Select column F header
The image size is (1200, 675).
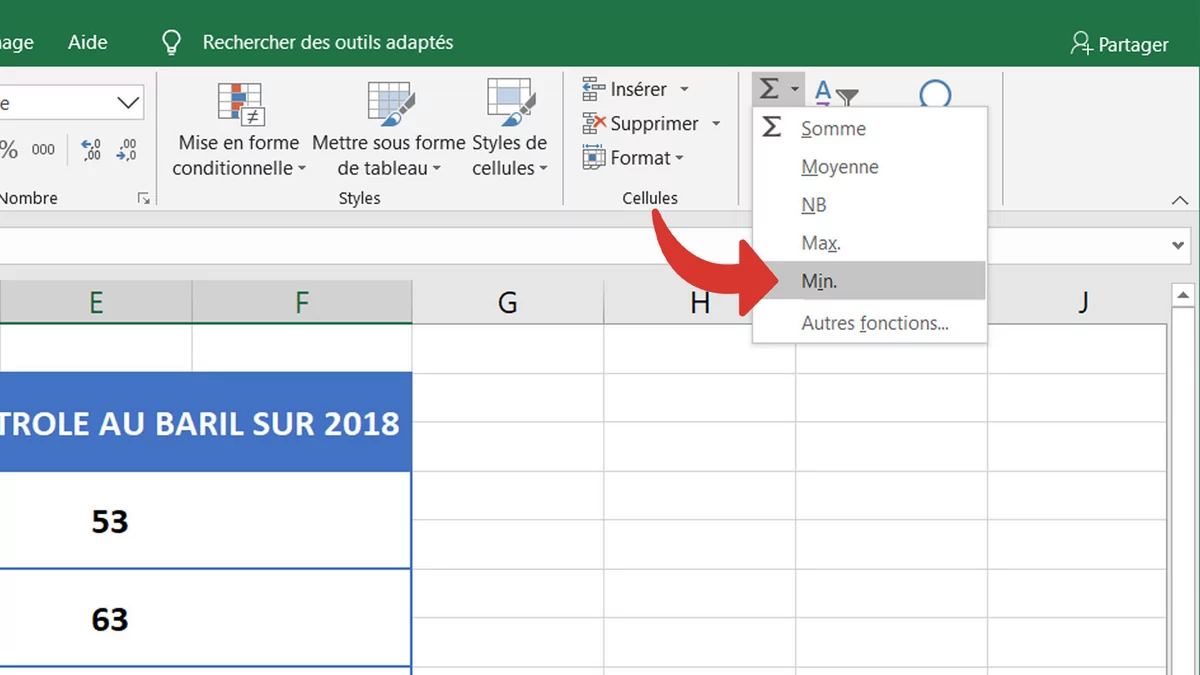click(x=302, y=302)
